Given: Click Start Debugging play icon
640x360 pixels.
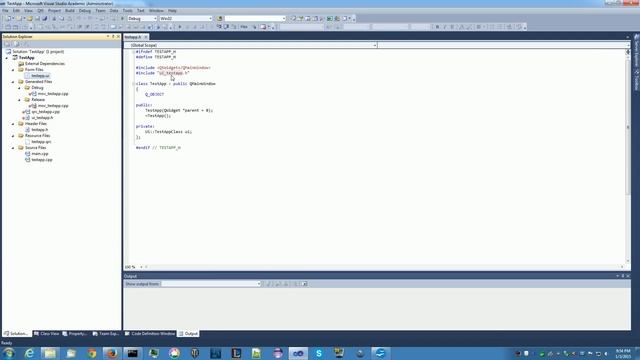Looking at the screenshot, I should (x=122, y=18).
